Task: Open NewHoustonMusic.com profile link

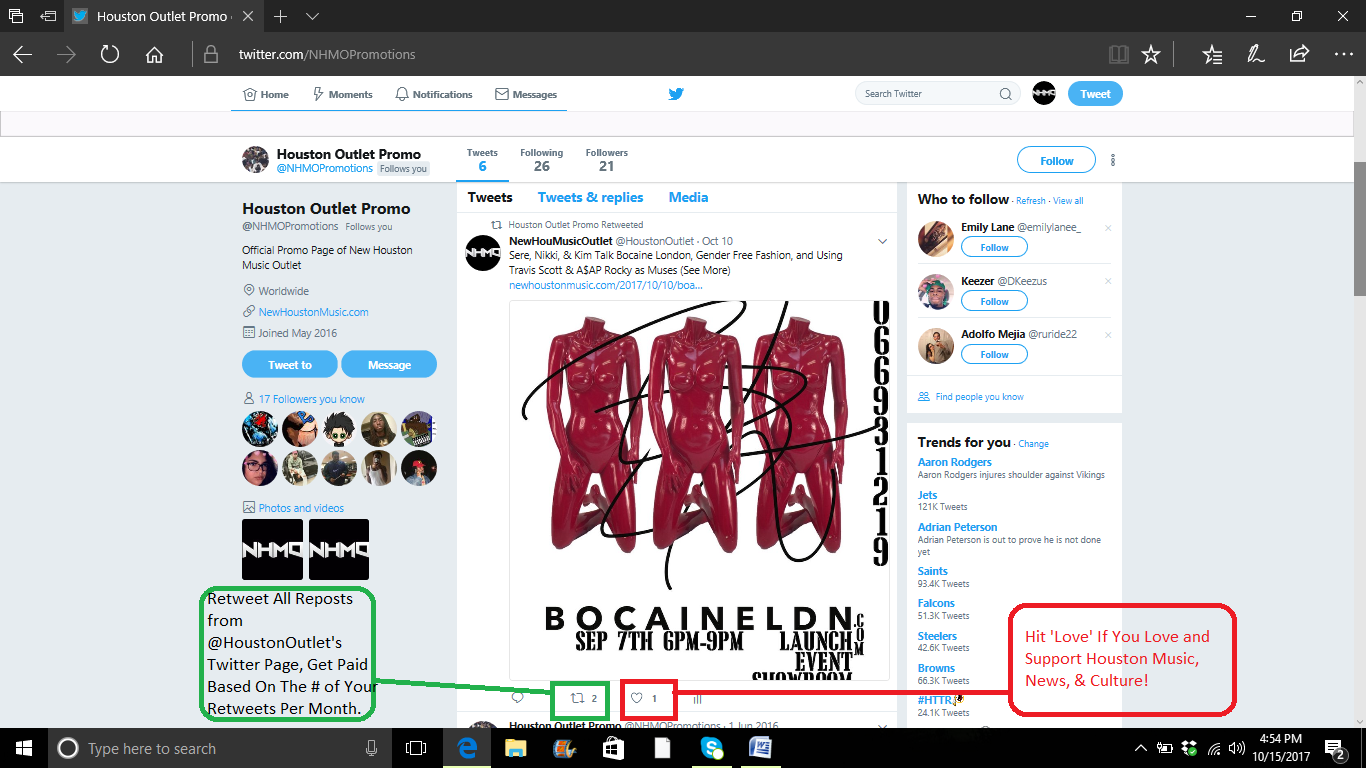Action: [313, 312]
